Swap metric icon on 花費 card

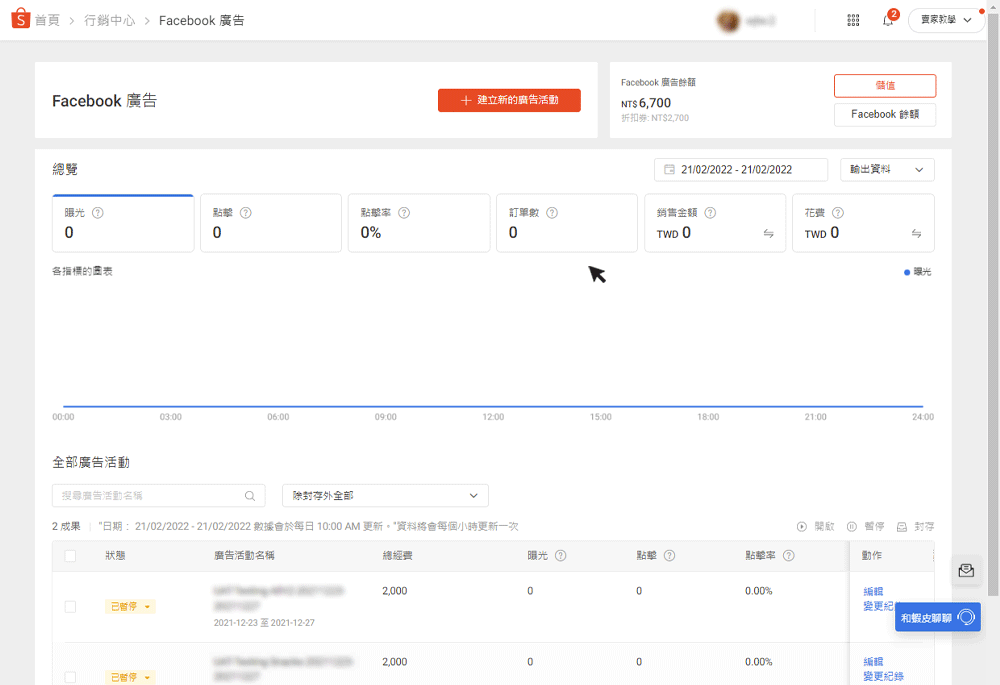[916, 234]
